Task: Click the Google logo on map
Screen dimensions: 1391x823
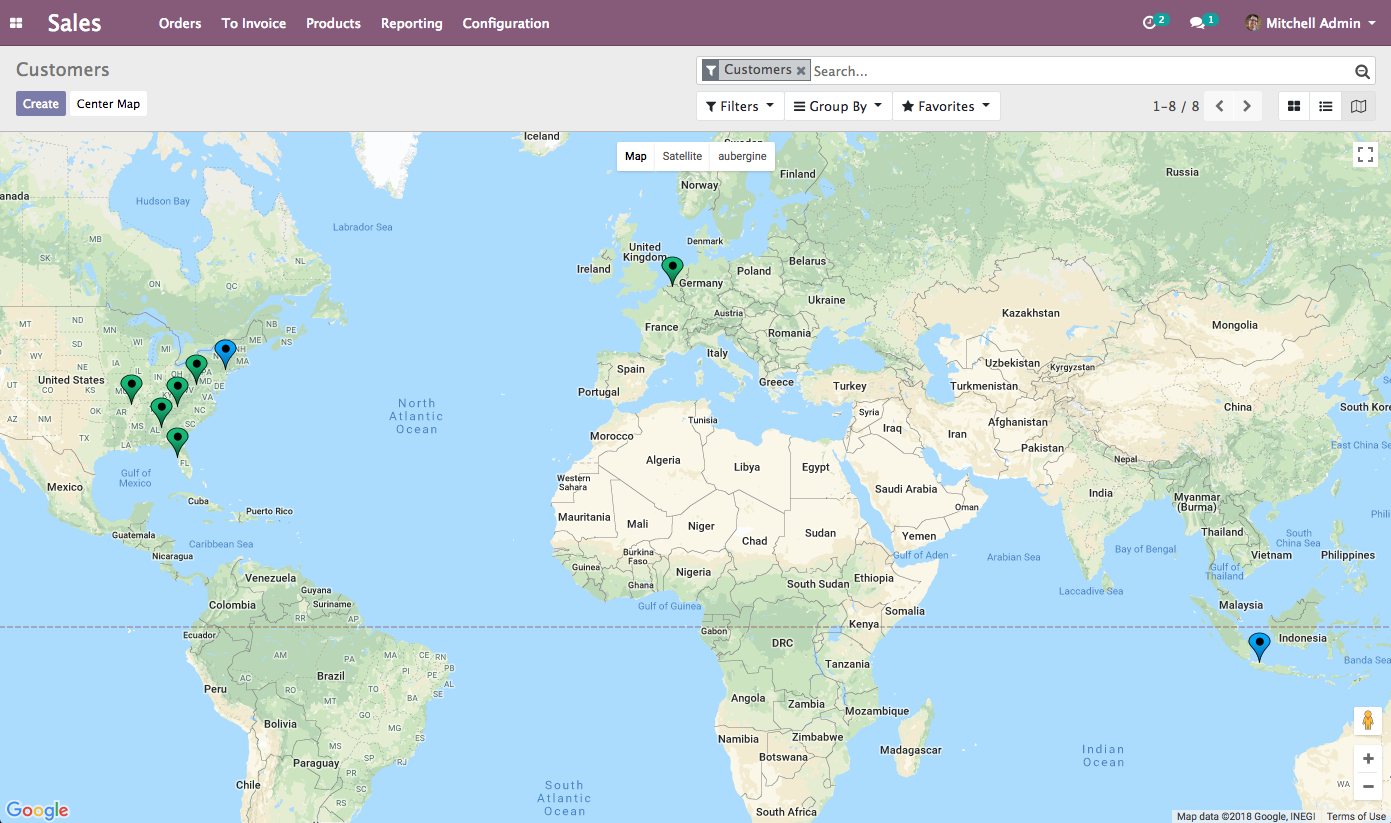Action: click(37, 810)
